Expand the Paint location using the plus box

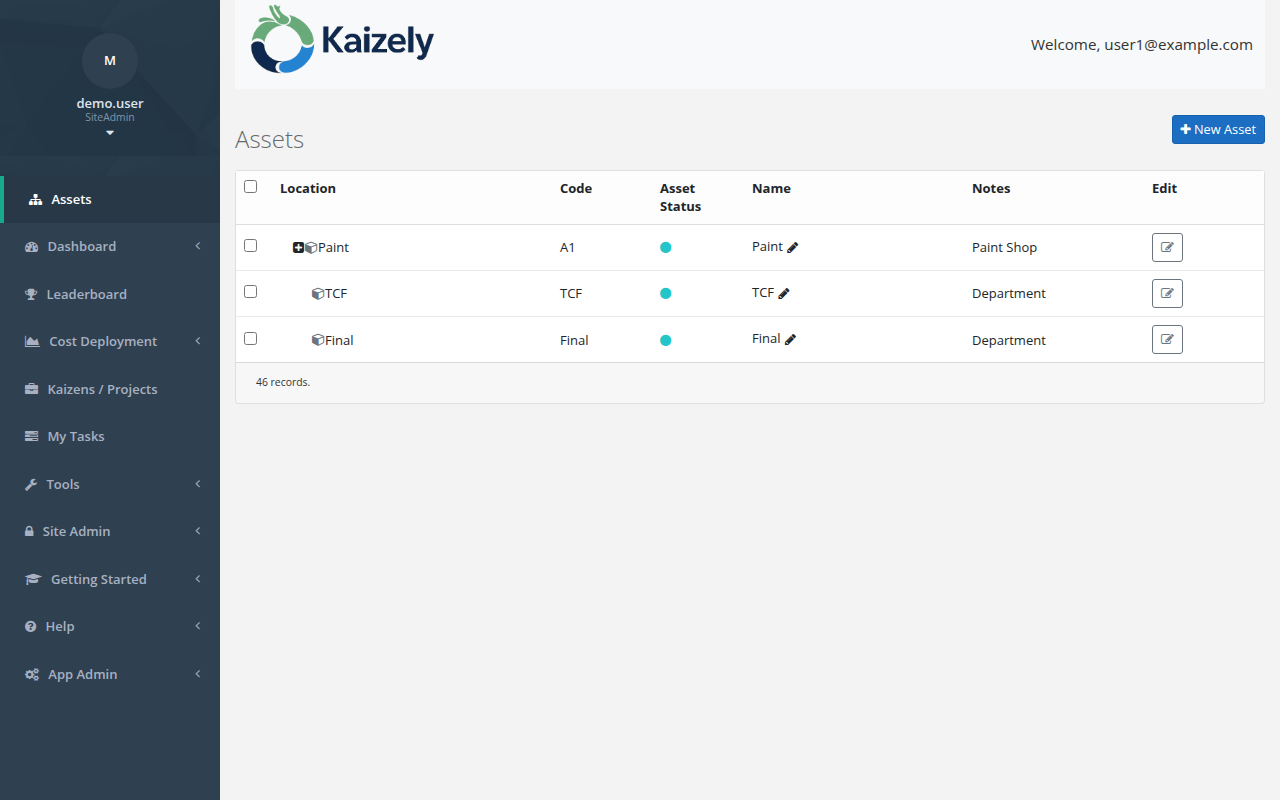[297, 246]
